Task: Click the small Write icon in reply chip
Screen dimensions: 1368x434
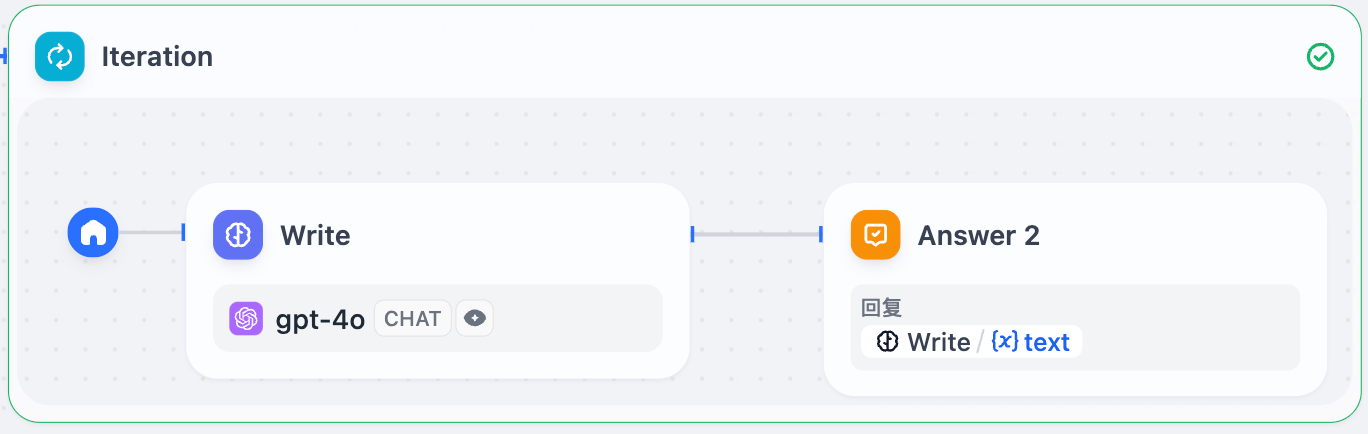Action: [x=887, y=342]
